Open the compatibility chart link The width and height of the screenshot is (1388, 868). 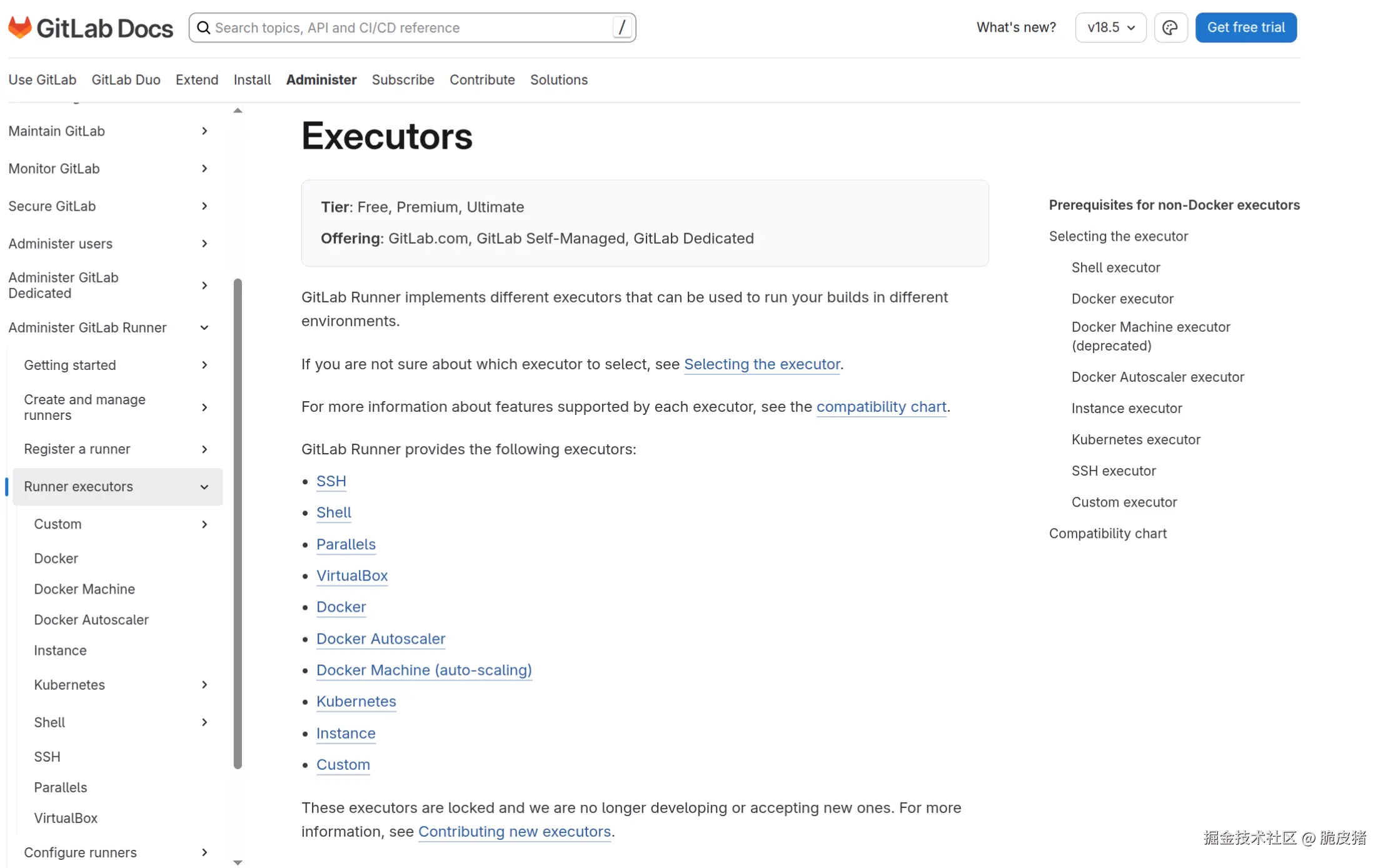(x=881, y=407)
